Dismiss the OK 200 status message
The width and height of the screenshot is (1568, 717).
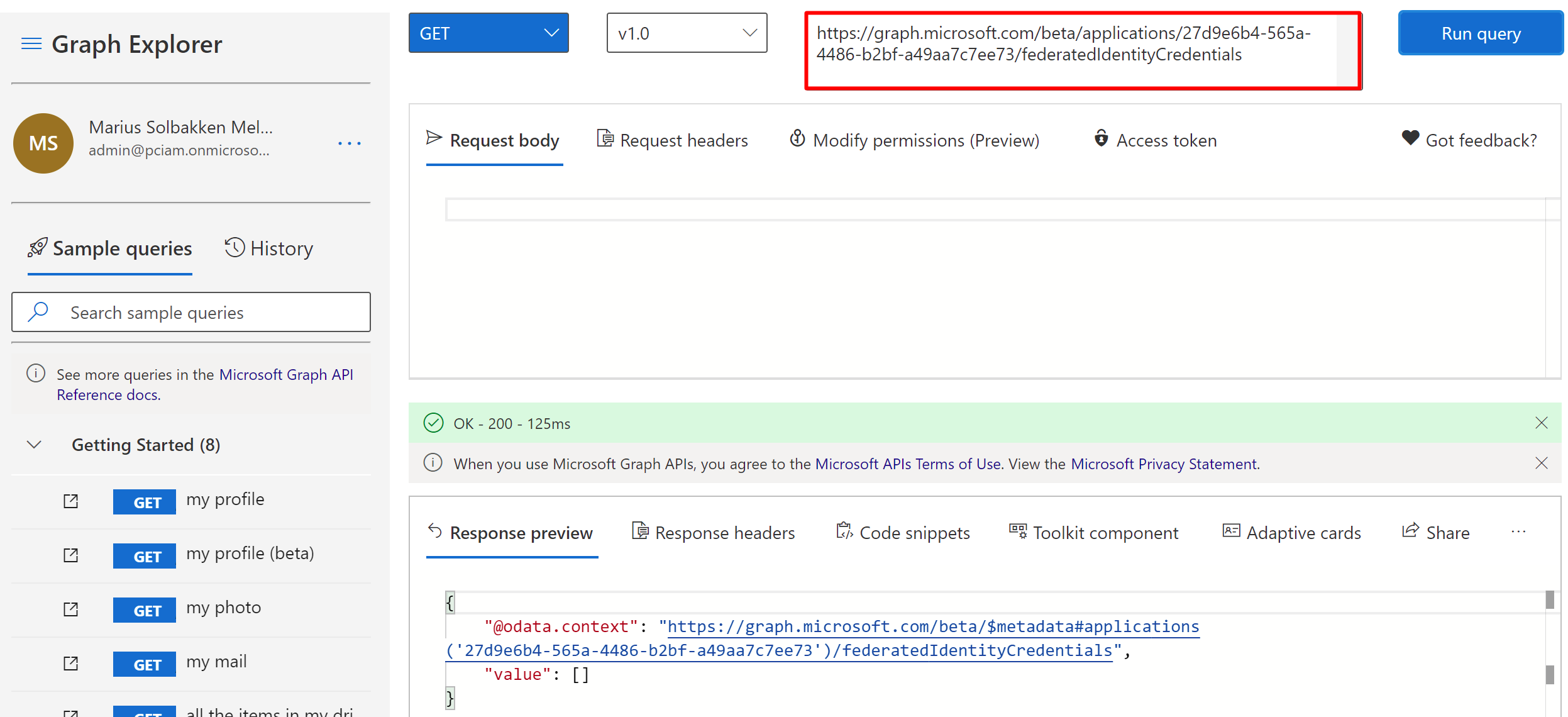click(x=1541, y=423)
